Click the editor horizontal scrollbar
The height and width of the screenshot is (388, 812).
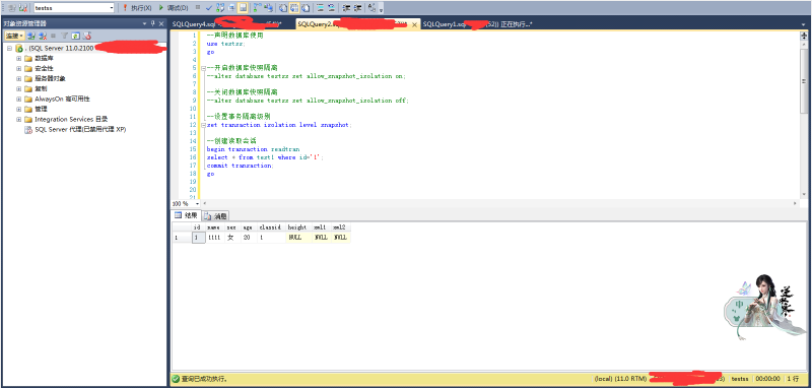click(x=500, y=204)
